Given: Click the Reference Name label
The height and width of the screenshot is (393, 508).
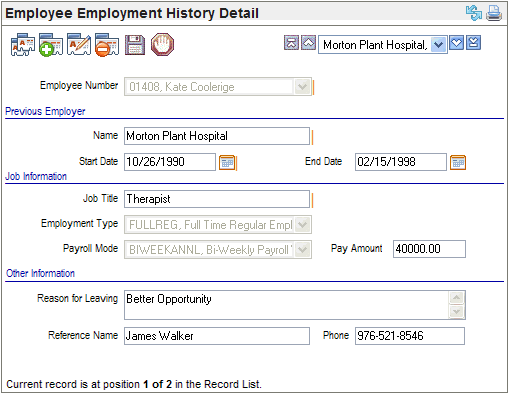Looking at the screenshot, I should [x=83, y=335].
